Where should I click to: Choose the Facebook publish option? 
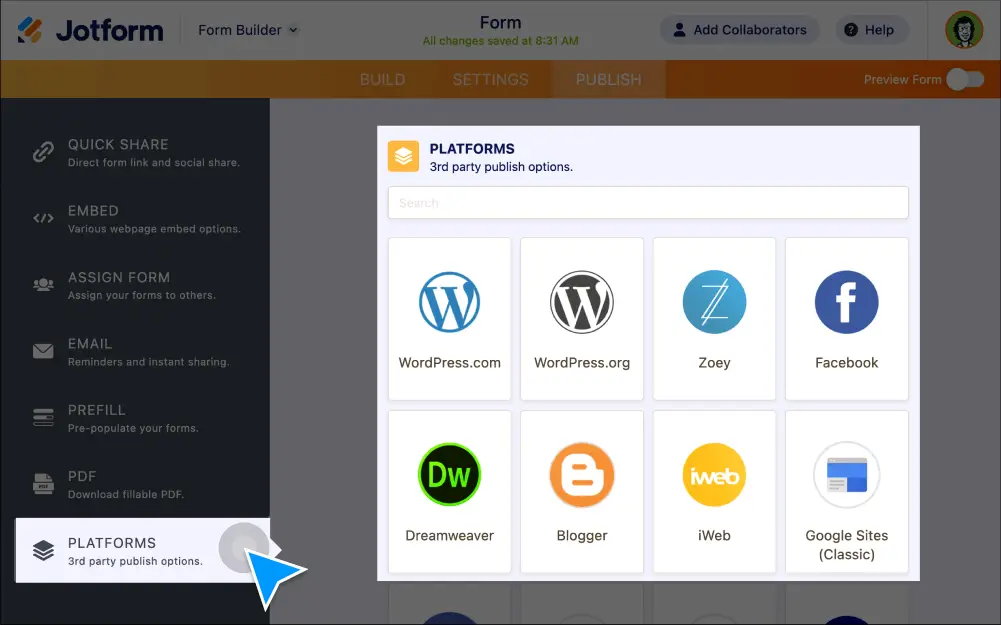click(846, 303)
